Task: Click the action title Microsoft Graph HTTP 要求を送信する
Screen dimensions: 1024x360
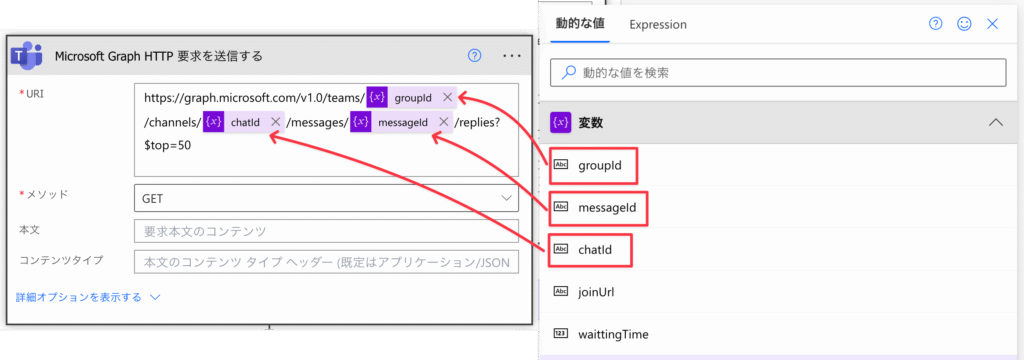Action: (x=159, y=56)
